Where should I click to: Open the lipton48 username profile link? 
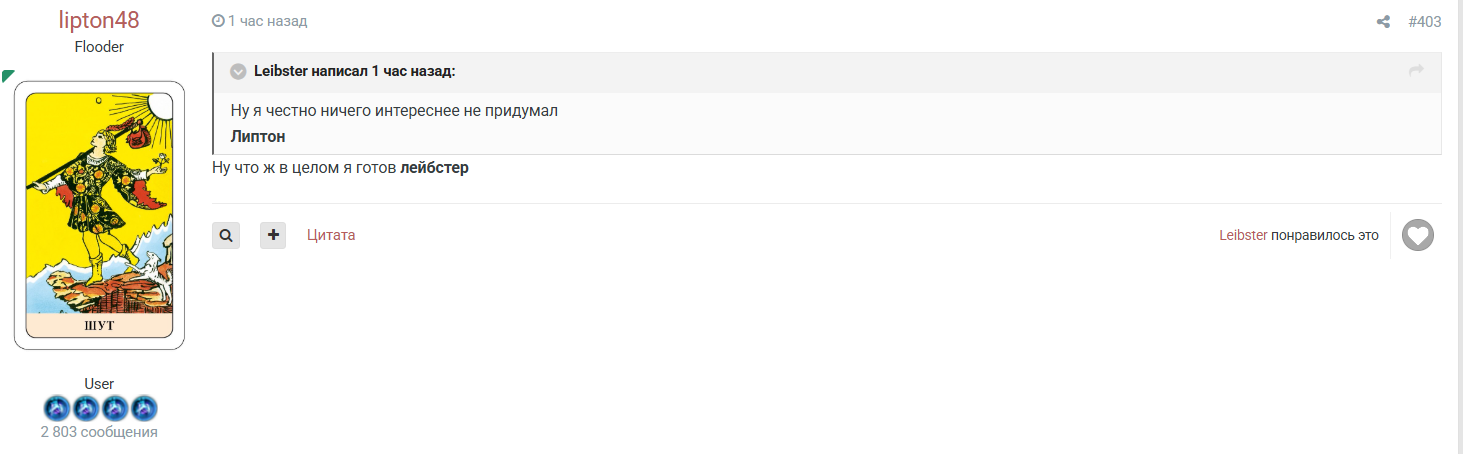pos(99,20)
